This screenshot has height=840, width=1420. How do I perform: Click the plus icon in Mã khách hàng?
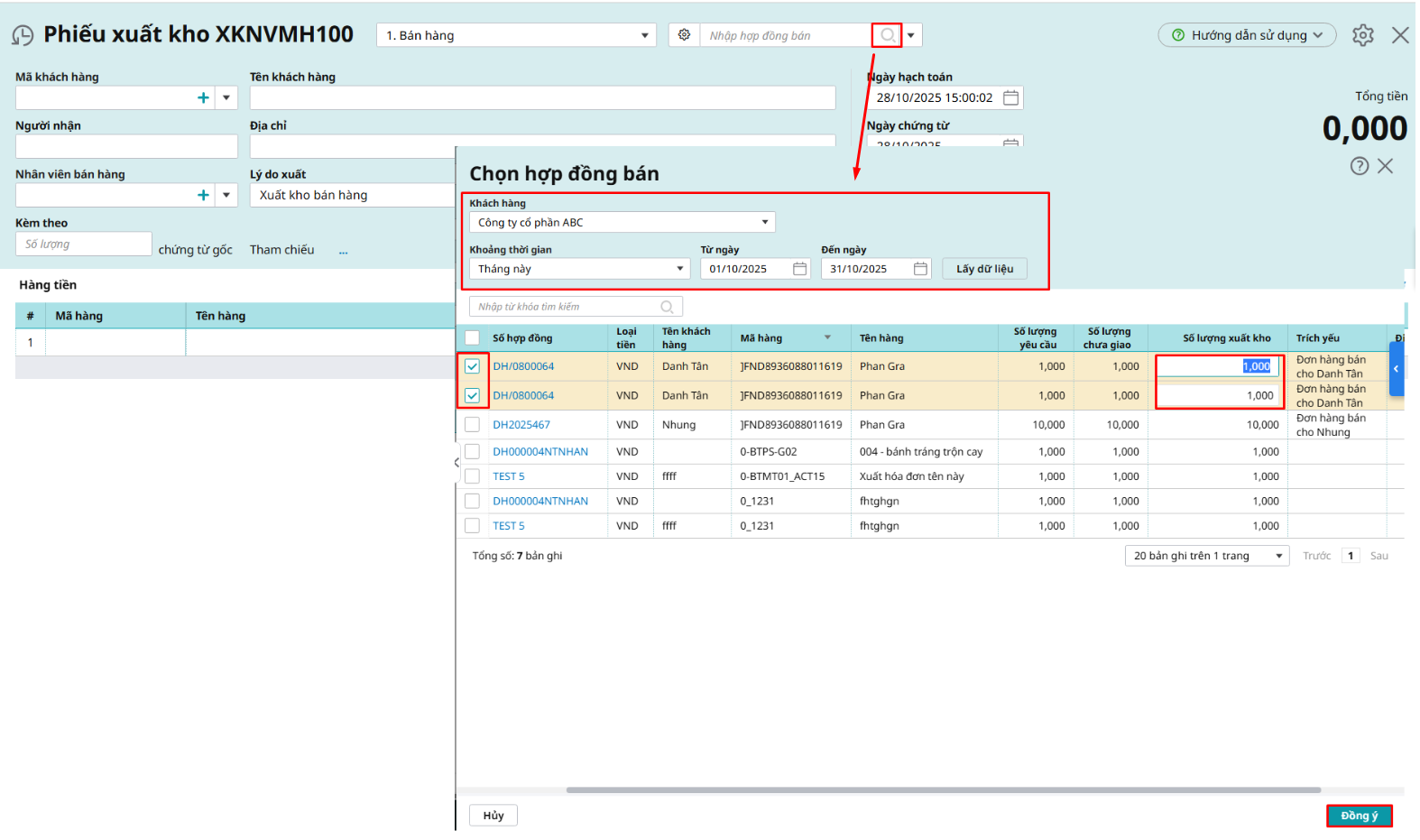(203, 97)
